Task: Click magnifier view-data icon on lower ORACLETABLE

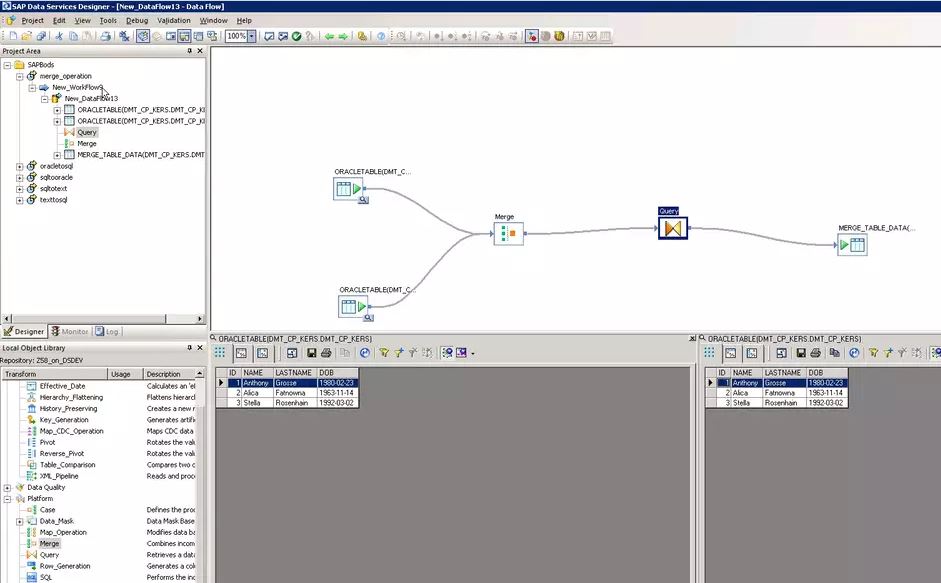Action: 368,318
